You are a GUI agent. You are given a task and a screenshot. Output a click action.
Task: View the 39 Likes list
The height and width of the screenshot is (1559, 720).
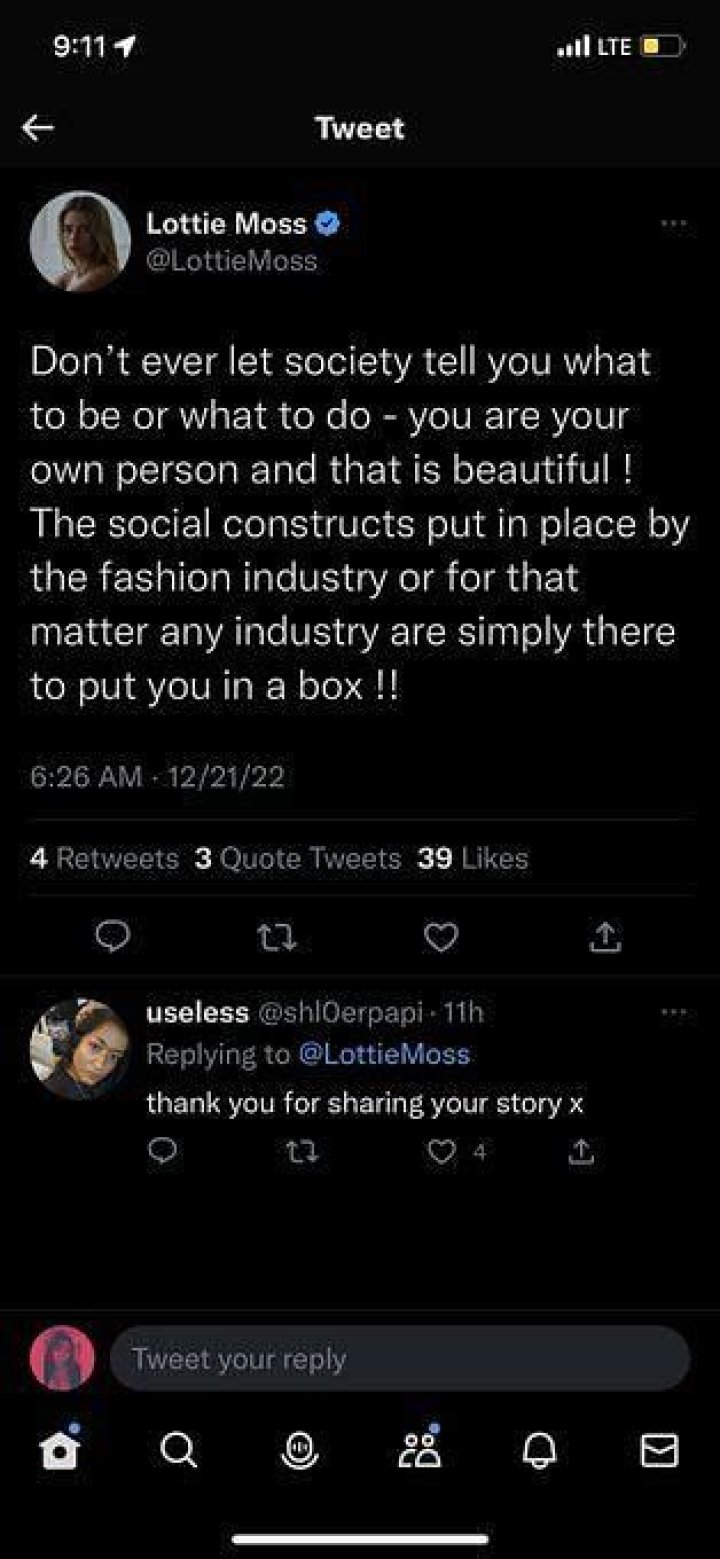473,858
